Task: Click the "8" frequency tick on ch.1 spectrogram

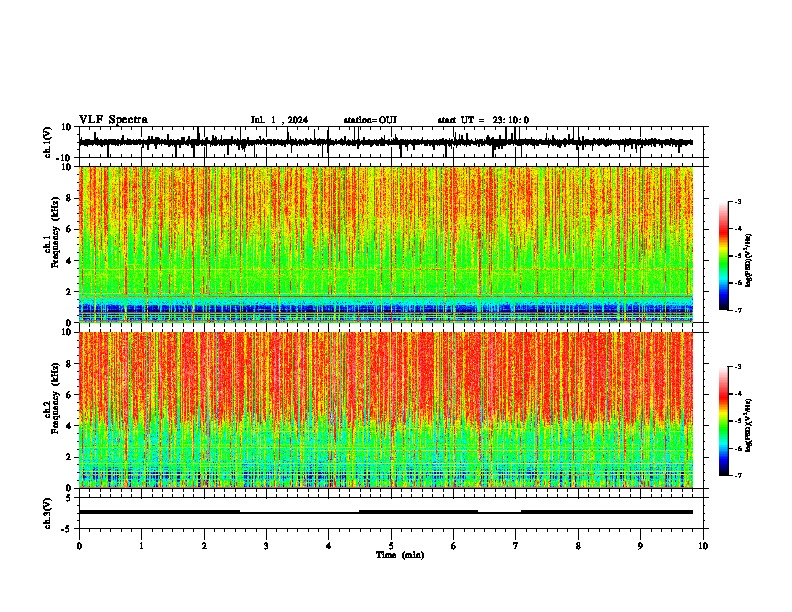Action: [70, 198]
